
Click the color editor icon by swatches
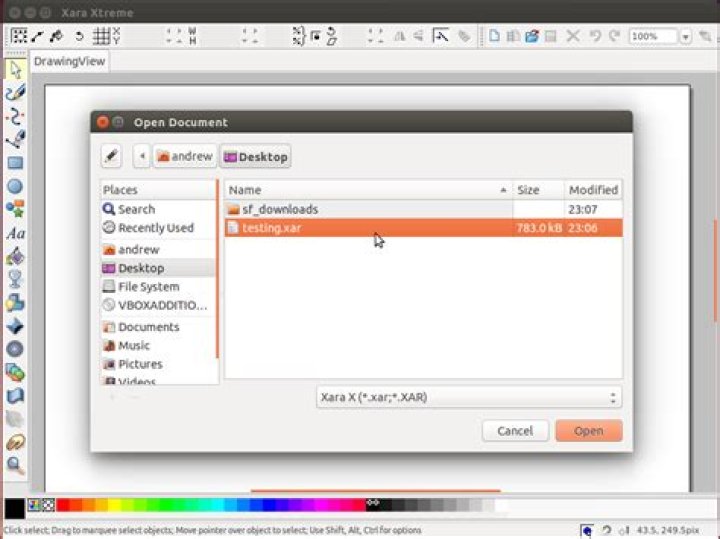point(34,505)
